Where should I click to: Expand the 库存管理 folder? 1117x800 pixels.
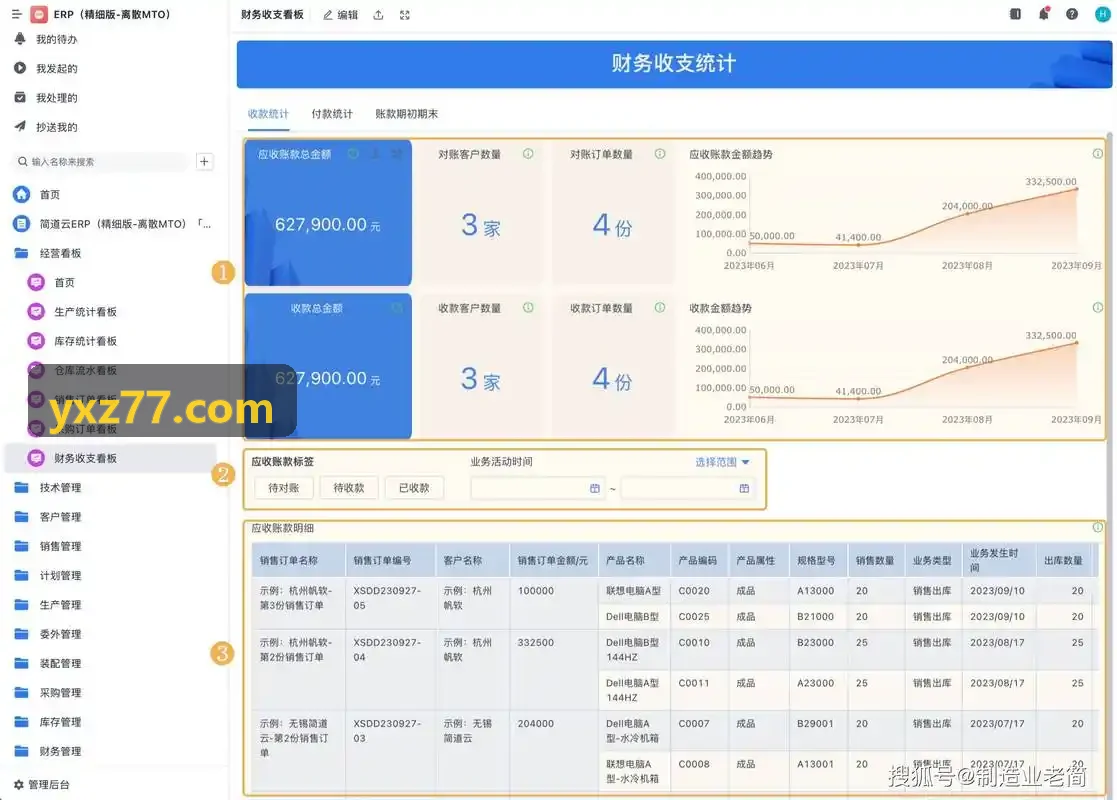pos(48,721)
